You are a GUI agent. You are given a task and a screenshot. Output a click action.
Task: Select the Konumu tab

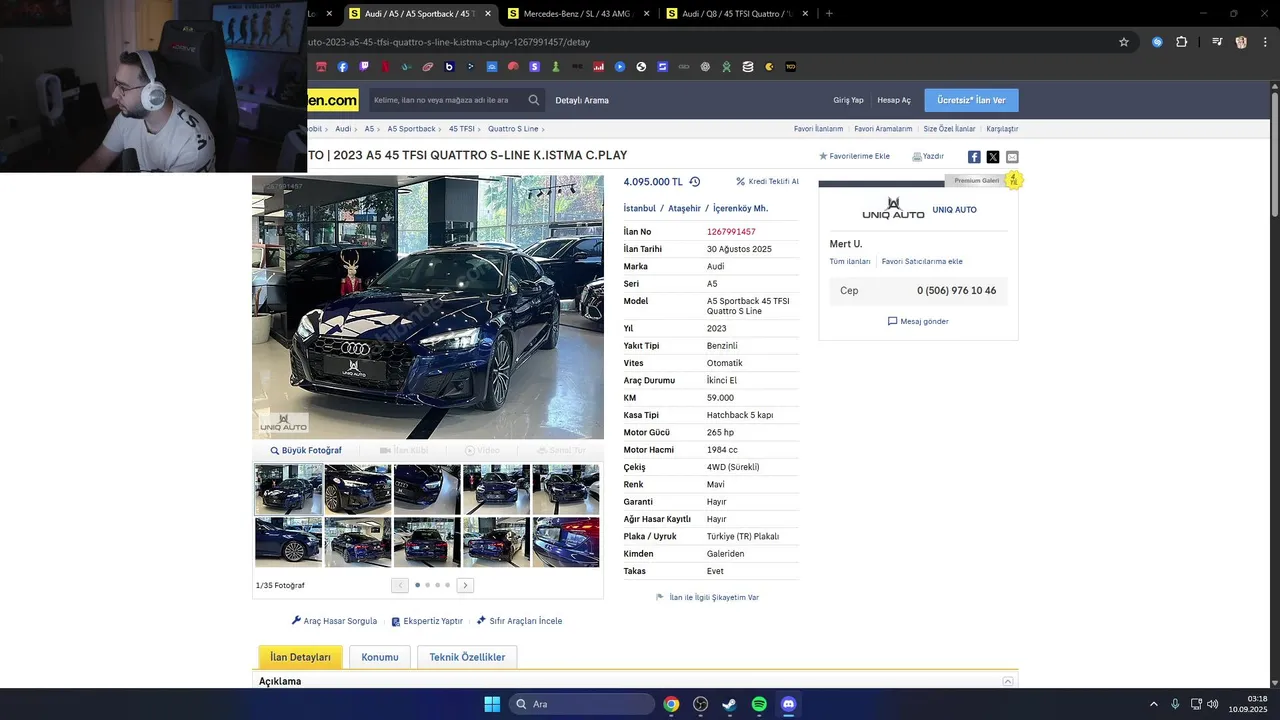coord(380,657)
